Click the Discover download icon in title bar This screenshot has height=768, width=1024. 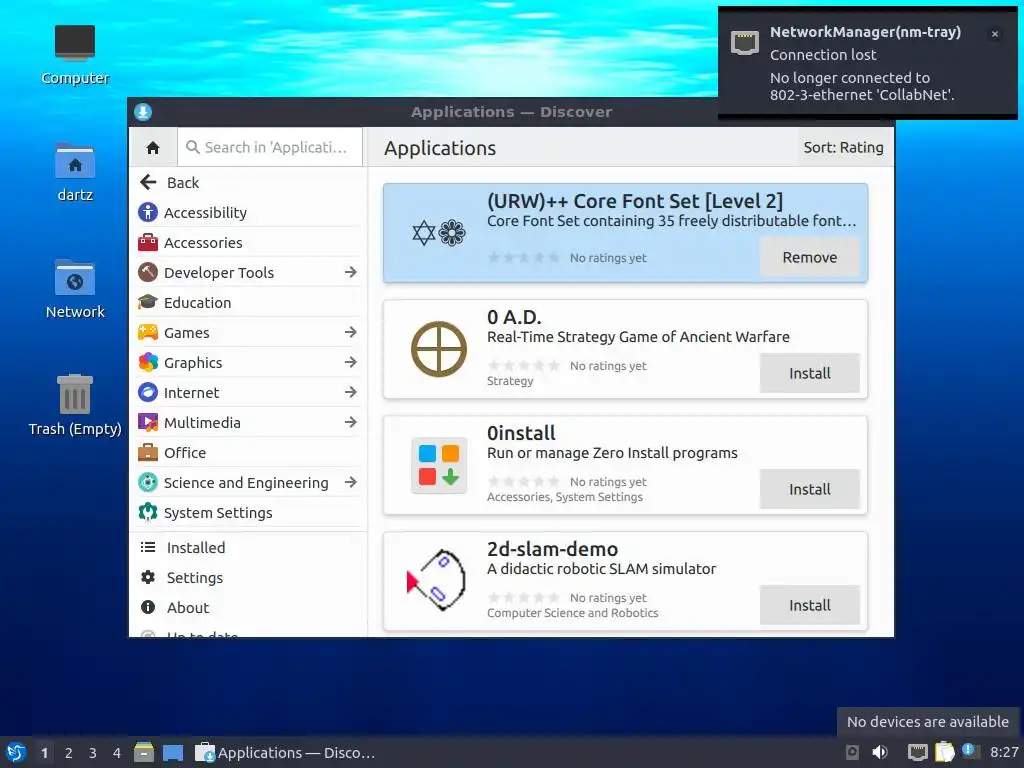point(143,112)
